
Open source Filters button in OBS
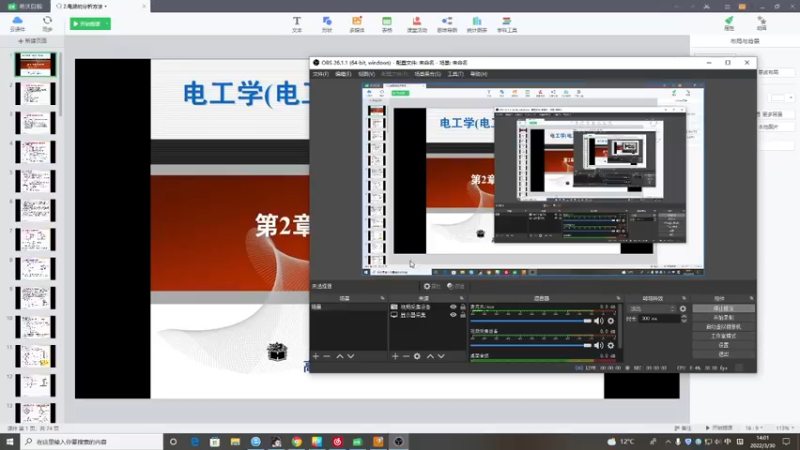pos(456,286)
